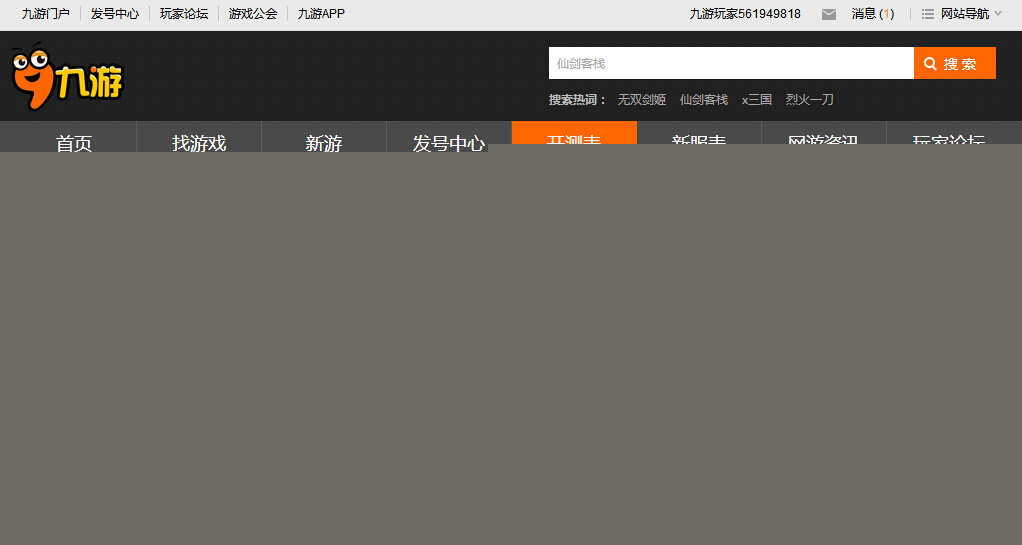Click the envelope mail icon
Viewport: 1022px width, 545px height.
pyautogui.click(x=829, y=14)
